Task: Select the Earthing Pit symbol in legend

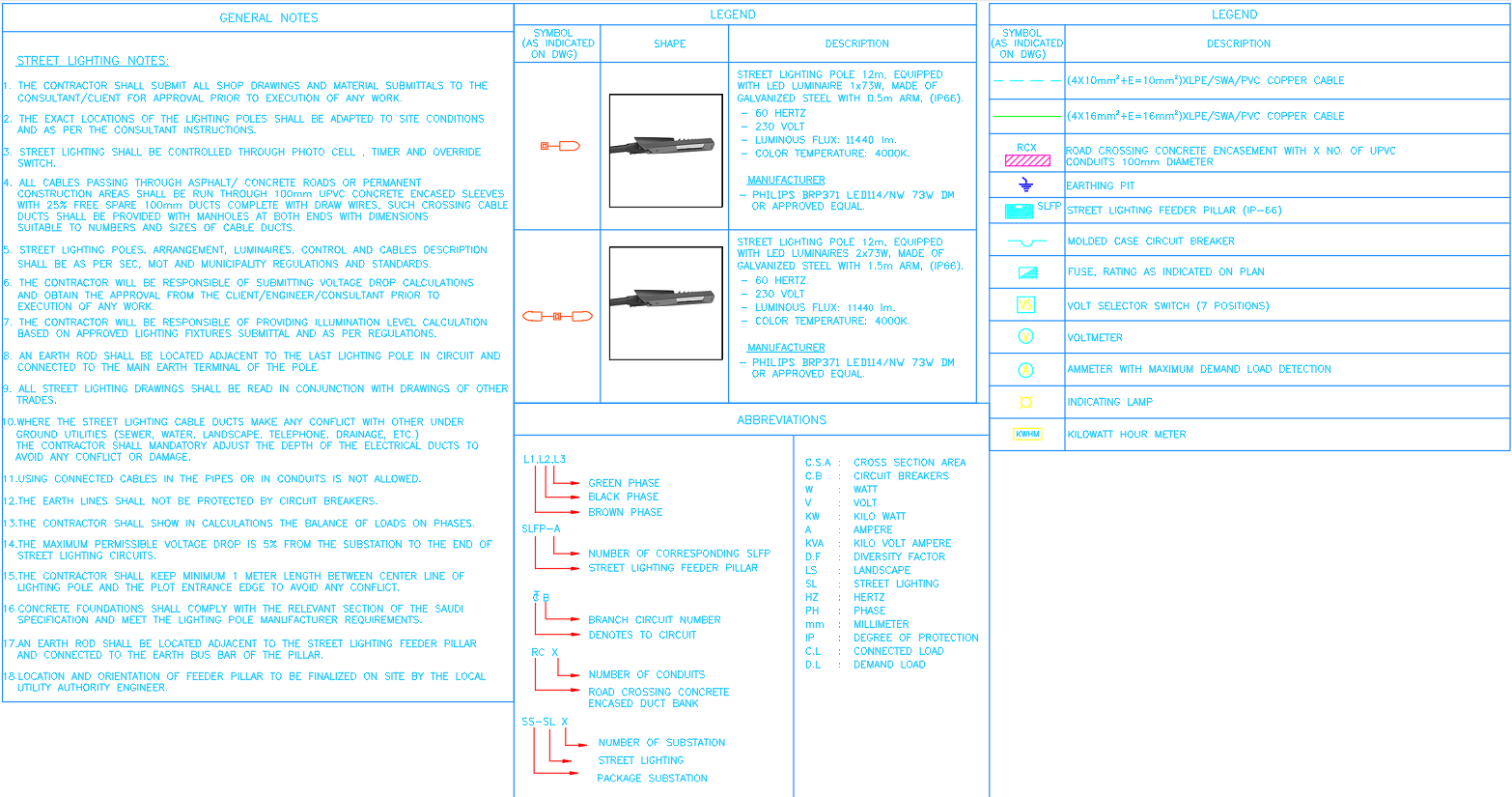Action: [1026, 185]
